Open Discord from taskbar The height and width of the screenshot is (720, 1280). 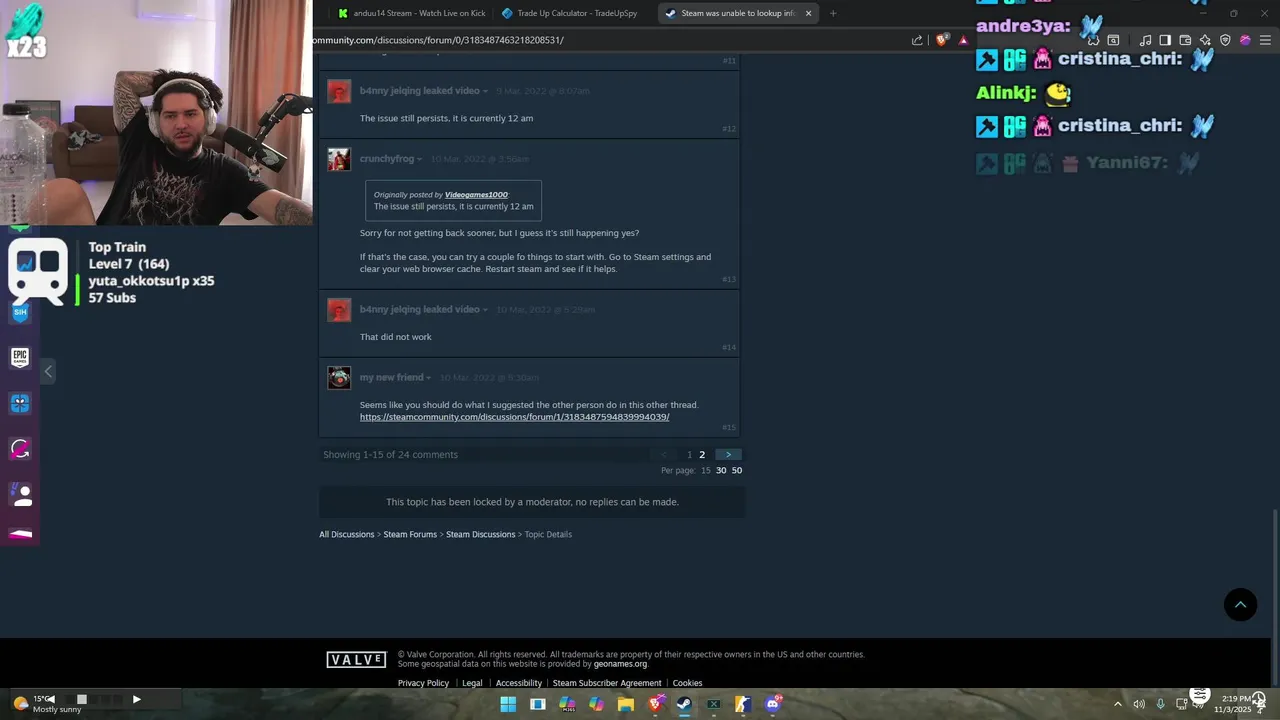click(772, 704)
